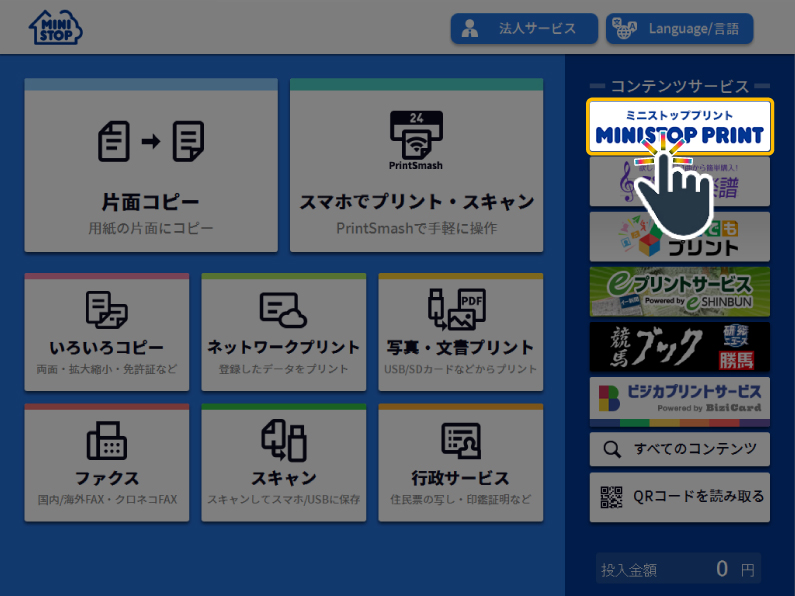This screenshot has width=795, height=596.
Task: Click subtitle USB/SDカードなどからプリント
Action: (x=460, y=369)
